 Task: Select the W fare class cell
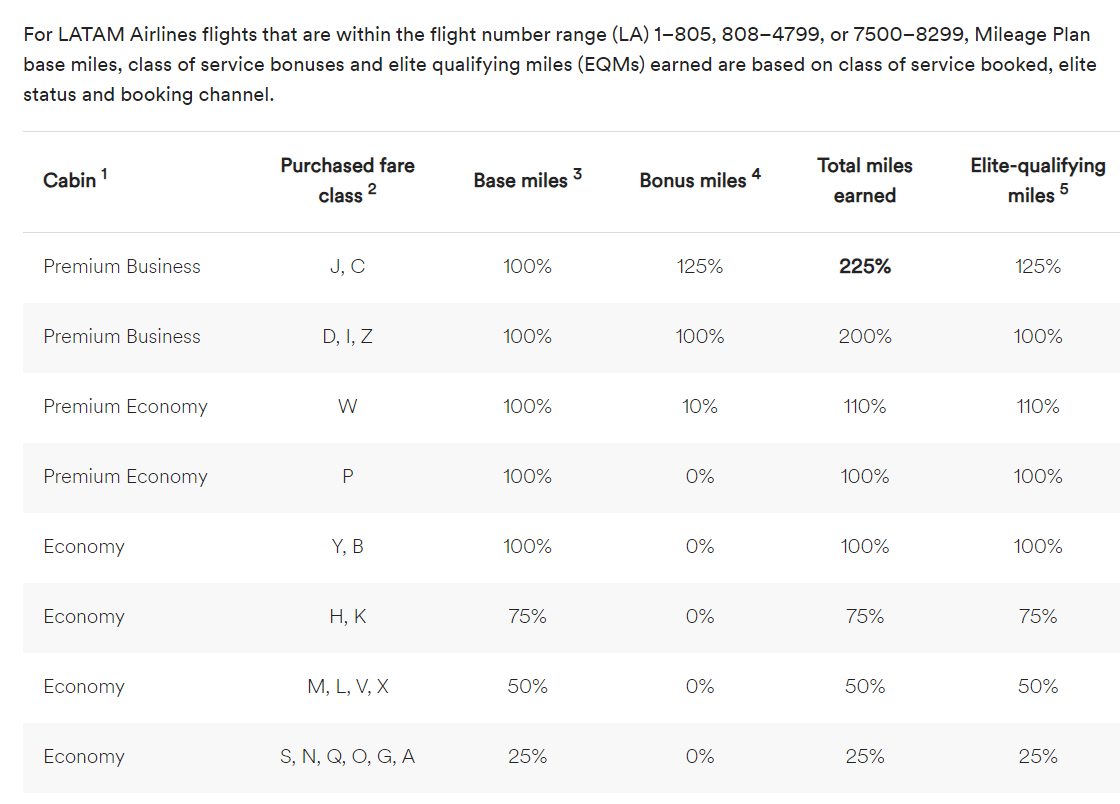pyautogui.click(x=347, y=407)
